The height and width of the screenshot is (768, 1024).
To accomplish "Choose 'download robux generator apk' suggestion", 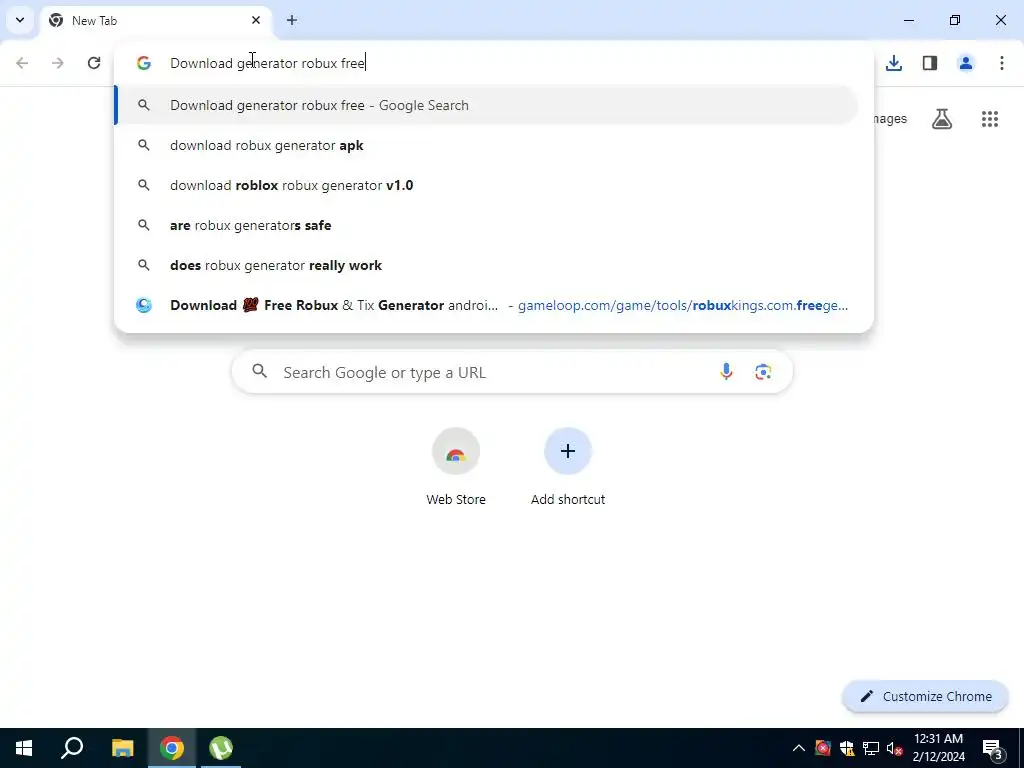I will [487, 145].
